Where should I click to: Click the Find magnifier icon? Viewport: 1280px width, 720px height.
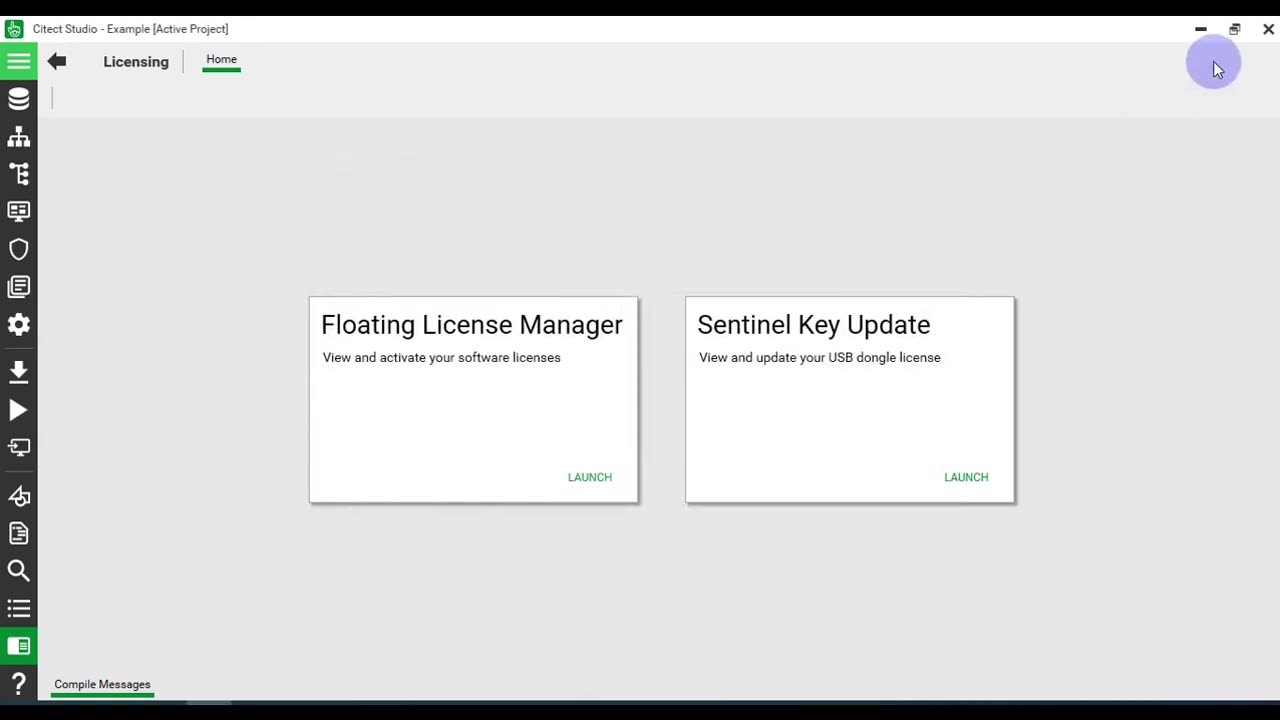(18, 571)
